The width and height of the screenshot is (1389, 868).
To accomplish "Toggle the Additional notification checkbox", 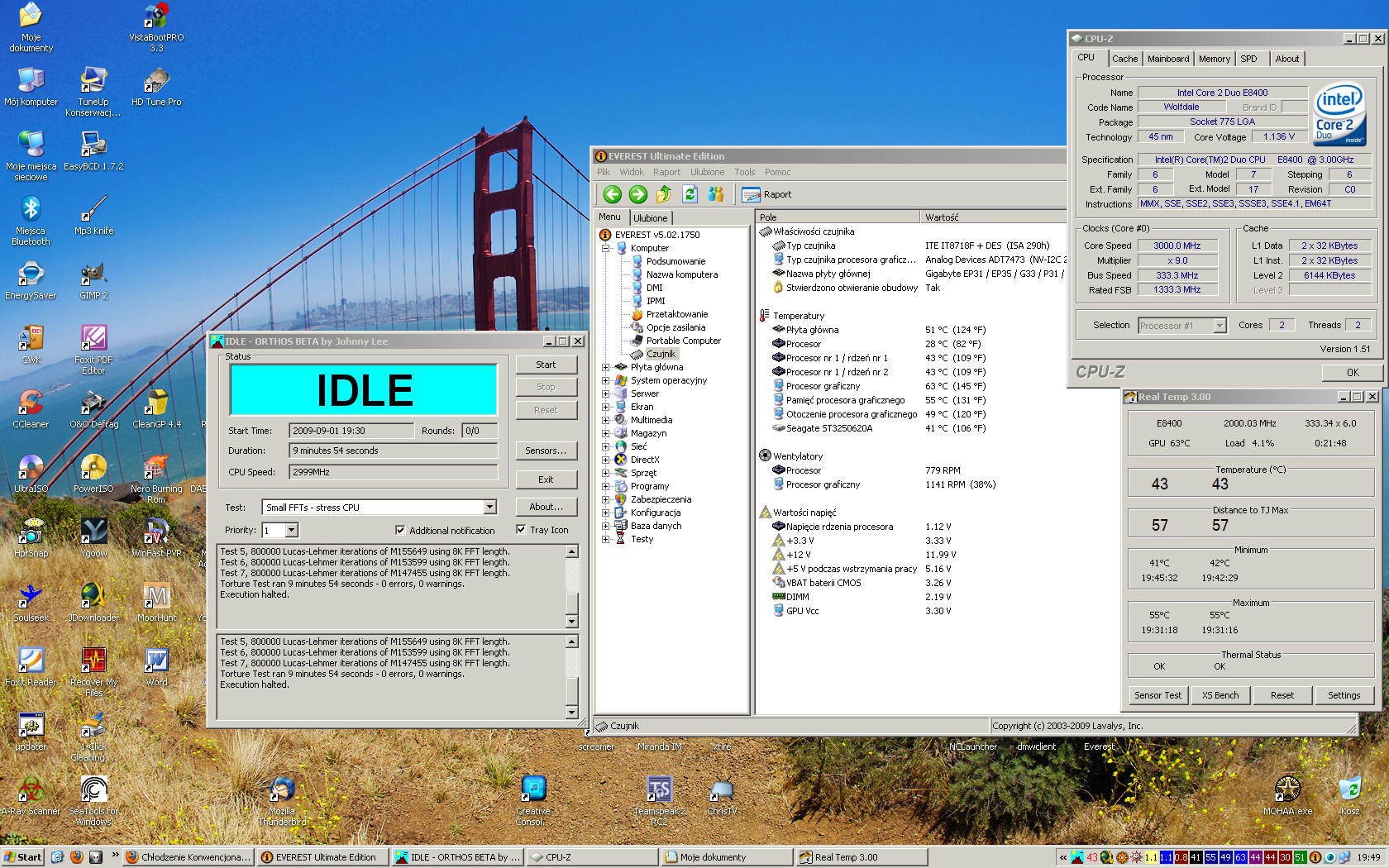I will (x=400, y=530).
